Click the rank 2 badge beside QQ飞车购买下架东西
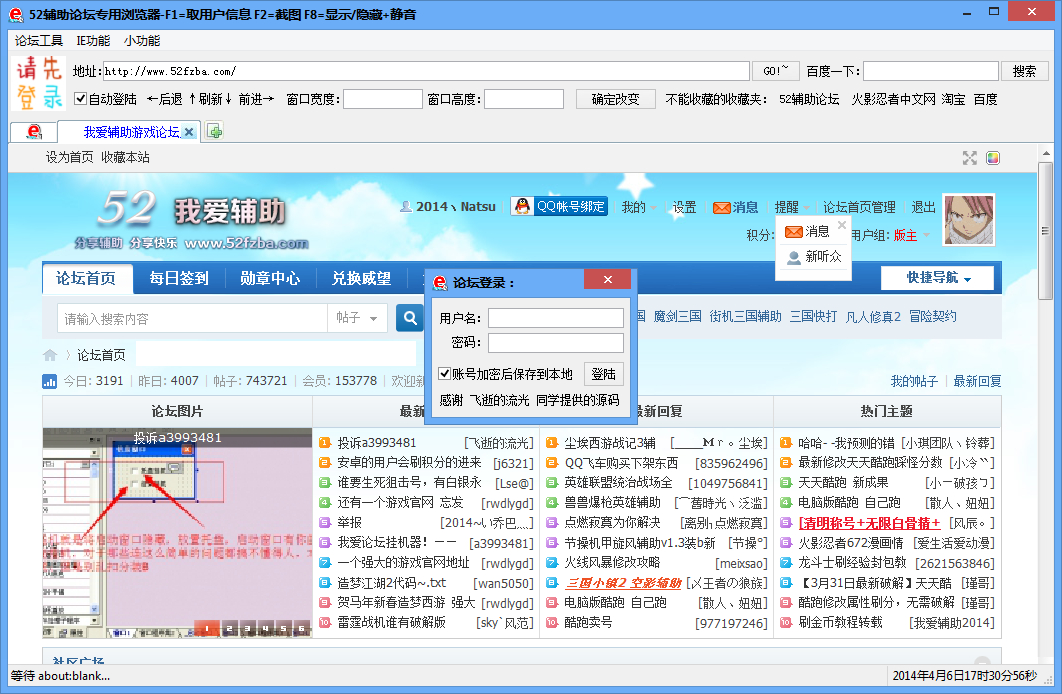This screenshot has height=694, width=1062. pos(552,463)
